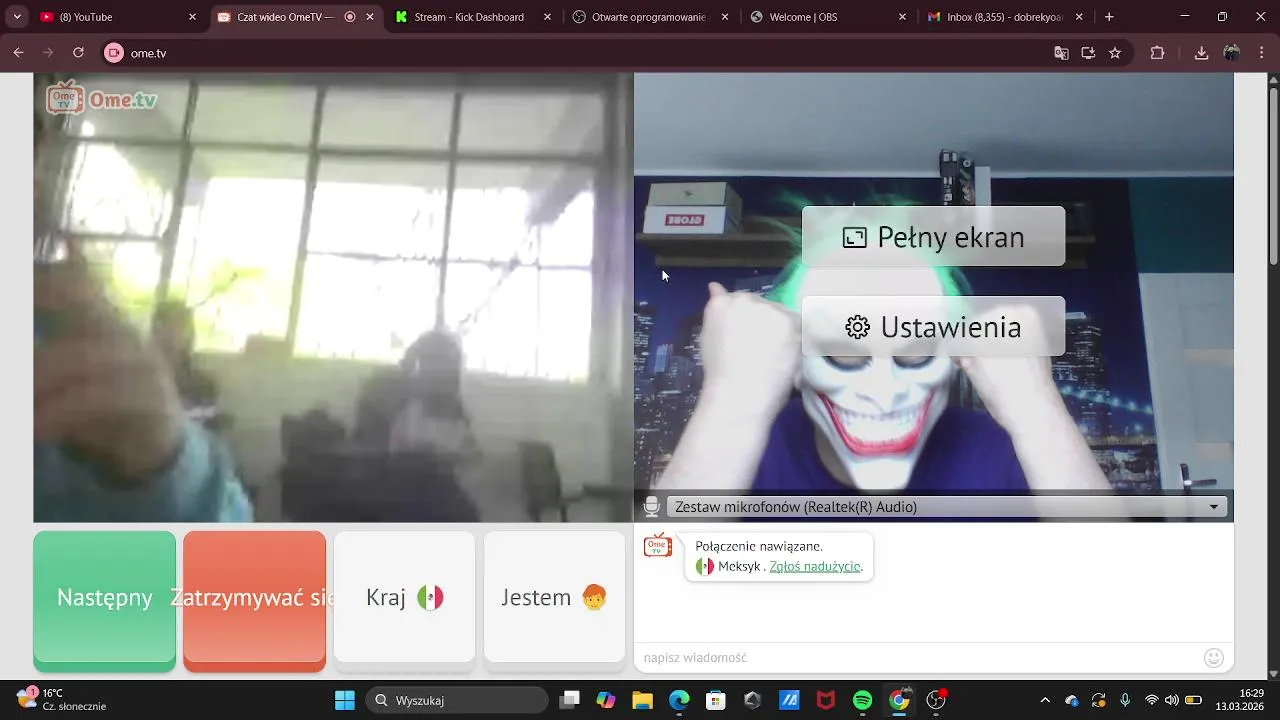
Task: Open volume speaker tray icon
Action: [x=1172, y=700]
